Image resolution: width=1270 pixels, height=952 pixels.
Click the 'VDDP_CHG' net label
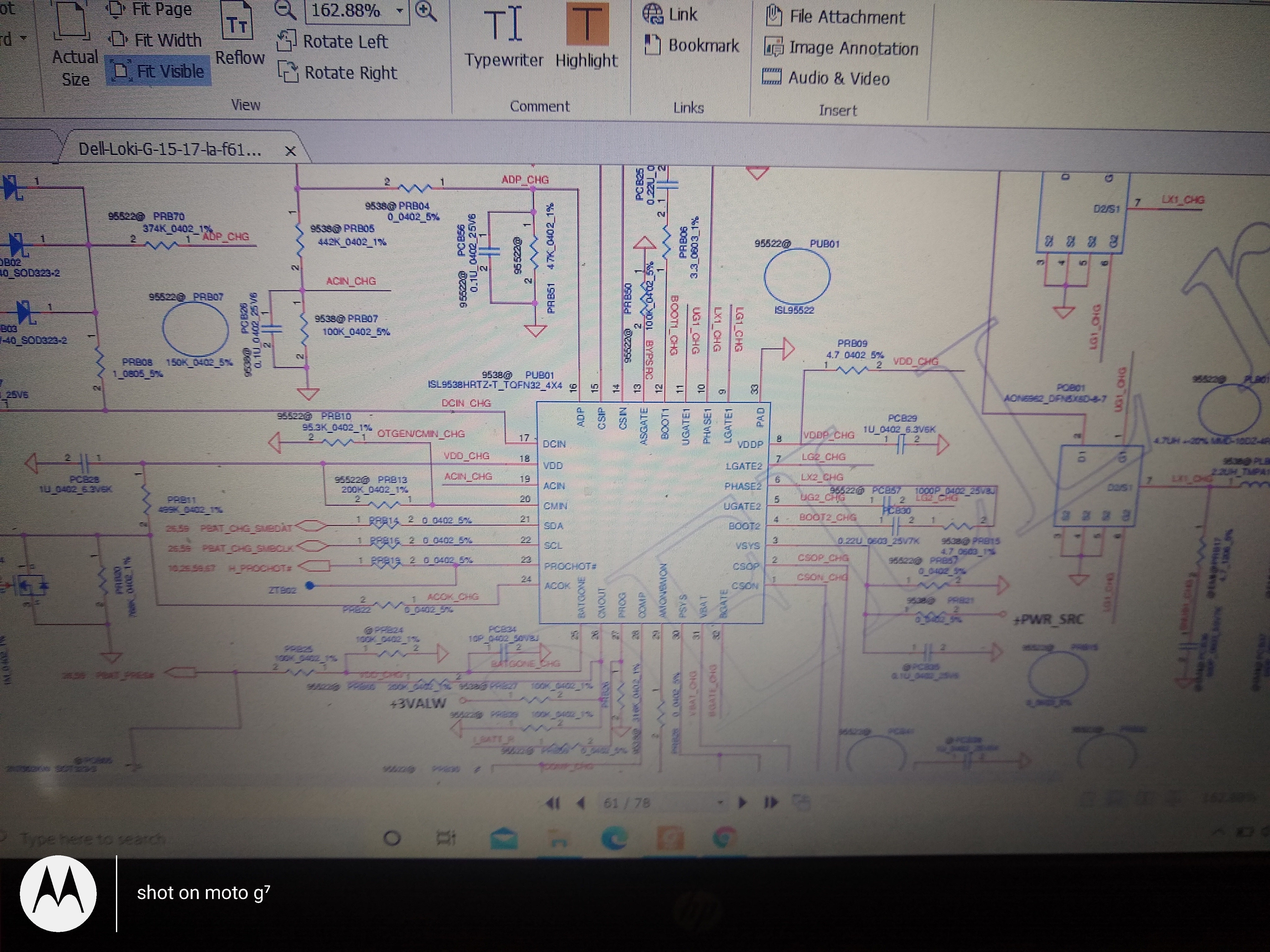[828, 435]
